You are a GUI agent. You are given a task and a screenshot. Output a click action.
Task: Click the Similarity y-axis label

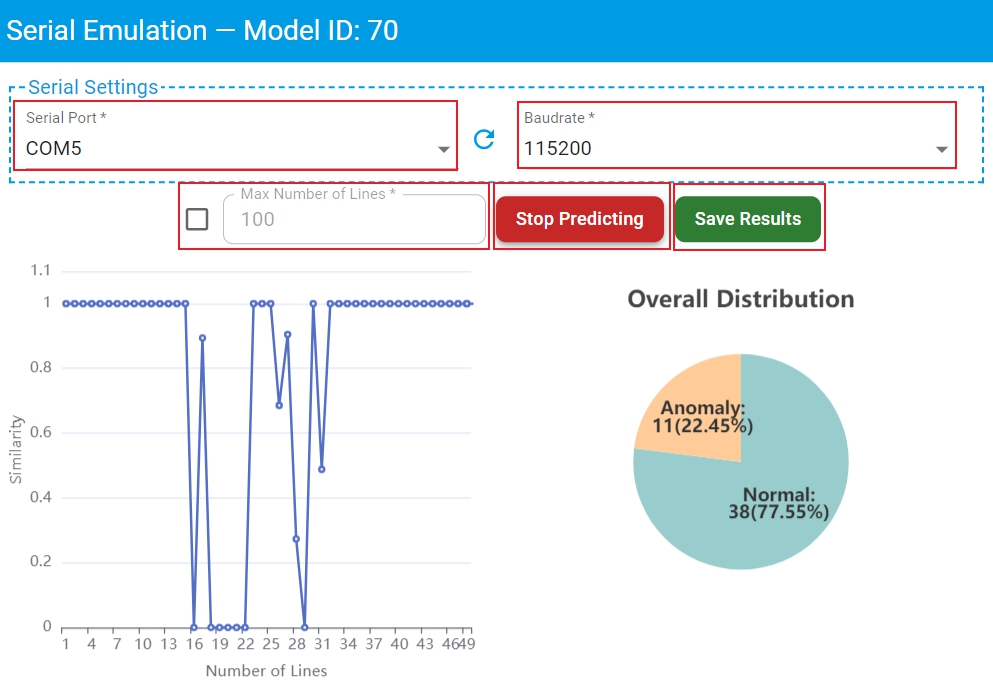(15, 450)
